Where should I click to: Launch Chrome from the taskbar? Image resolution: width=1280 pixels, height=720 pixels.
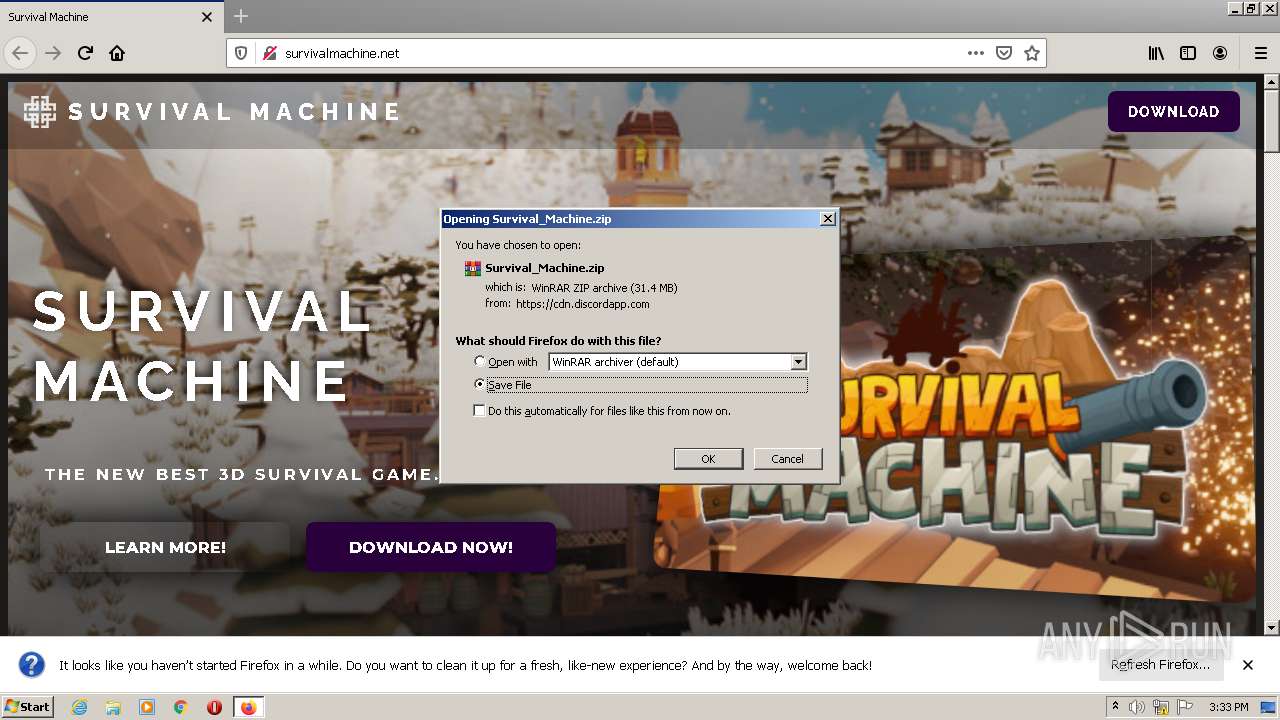pyautogui.click(x=181, y=707)
